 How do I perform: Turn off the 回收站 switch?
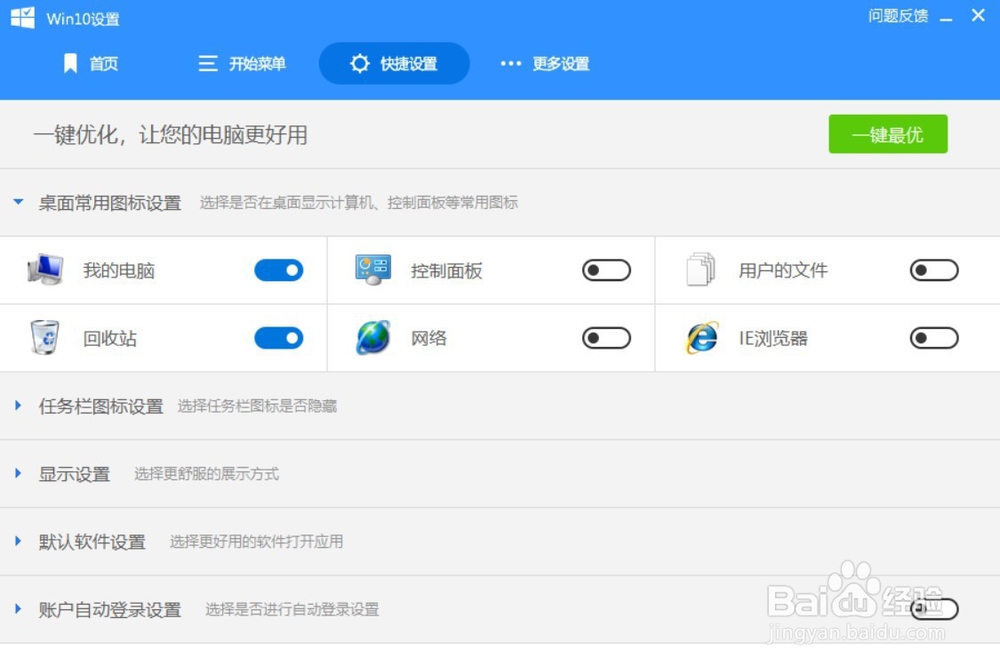click(x=279, y=338)
